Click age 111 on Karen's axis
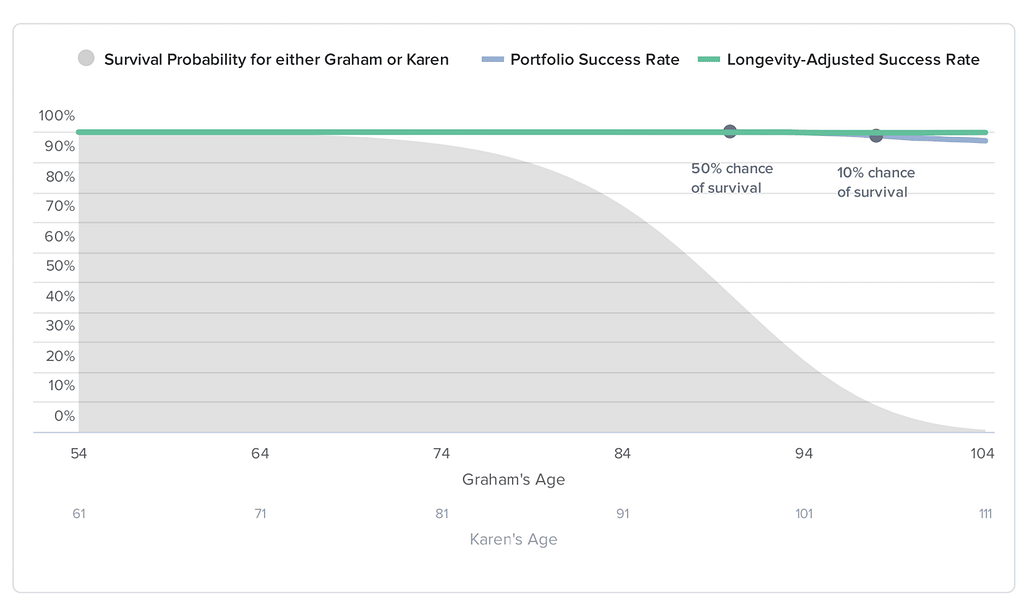The image size is (1024, 612). click(x=985, y=514)
